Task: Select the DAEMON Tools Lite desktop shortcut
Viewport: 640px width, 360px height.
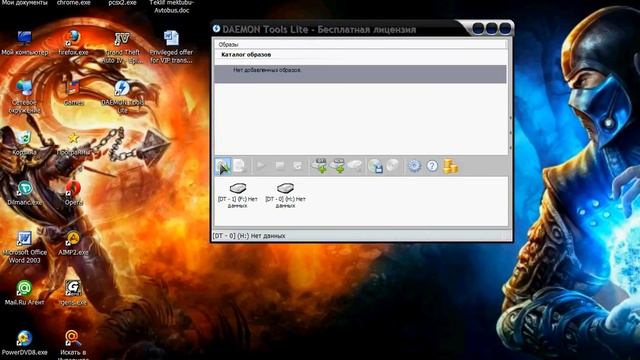Action: point(122,97)
